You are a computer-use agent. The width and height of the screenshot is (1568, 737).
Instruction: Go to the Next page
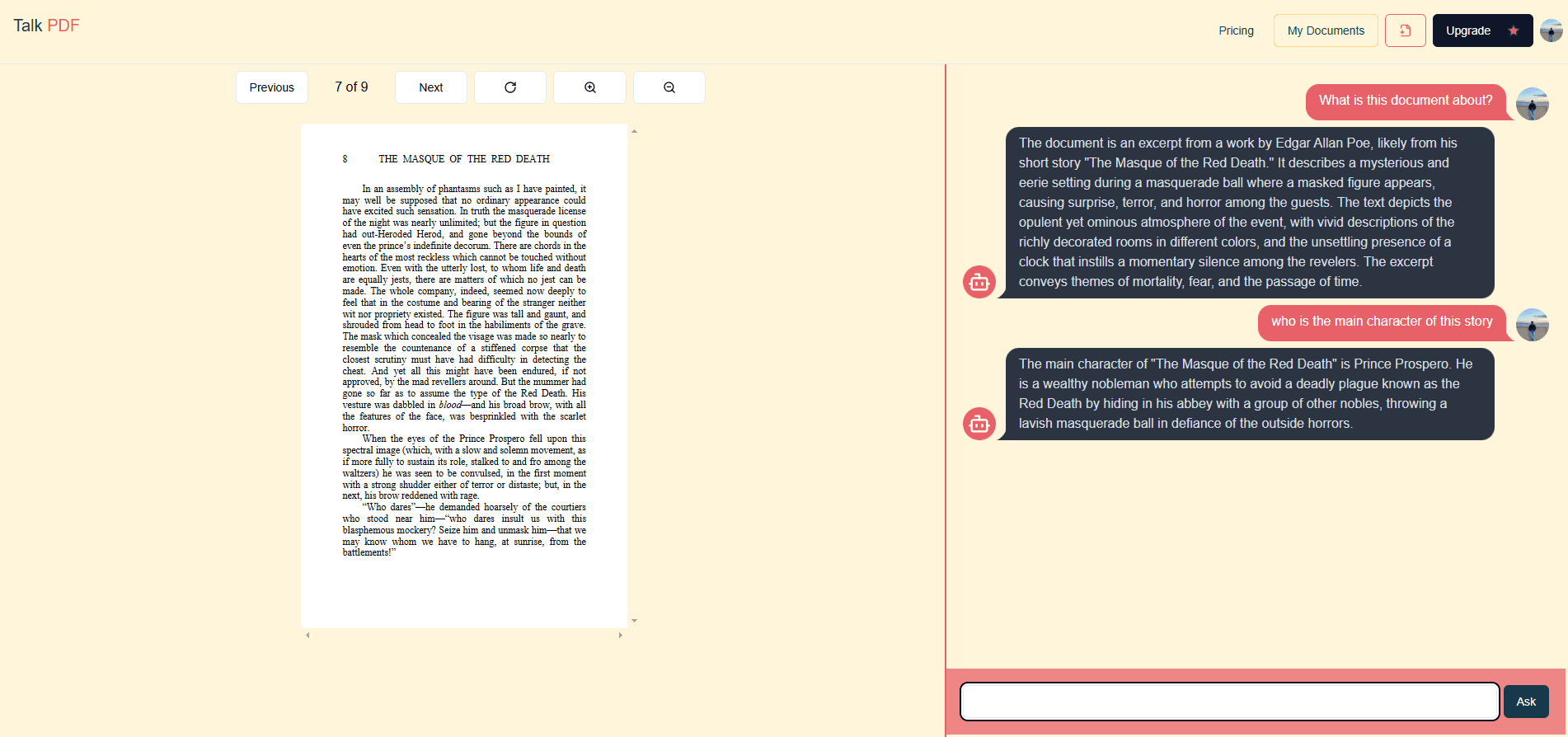[431, 87]
